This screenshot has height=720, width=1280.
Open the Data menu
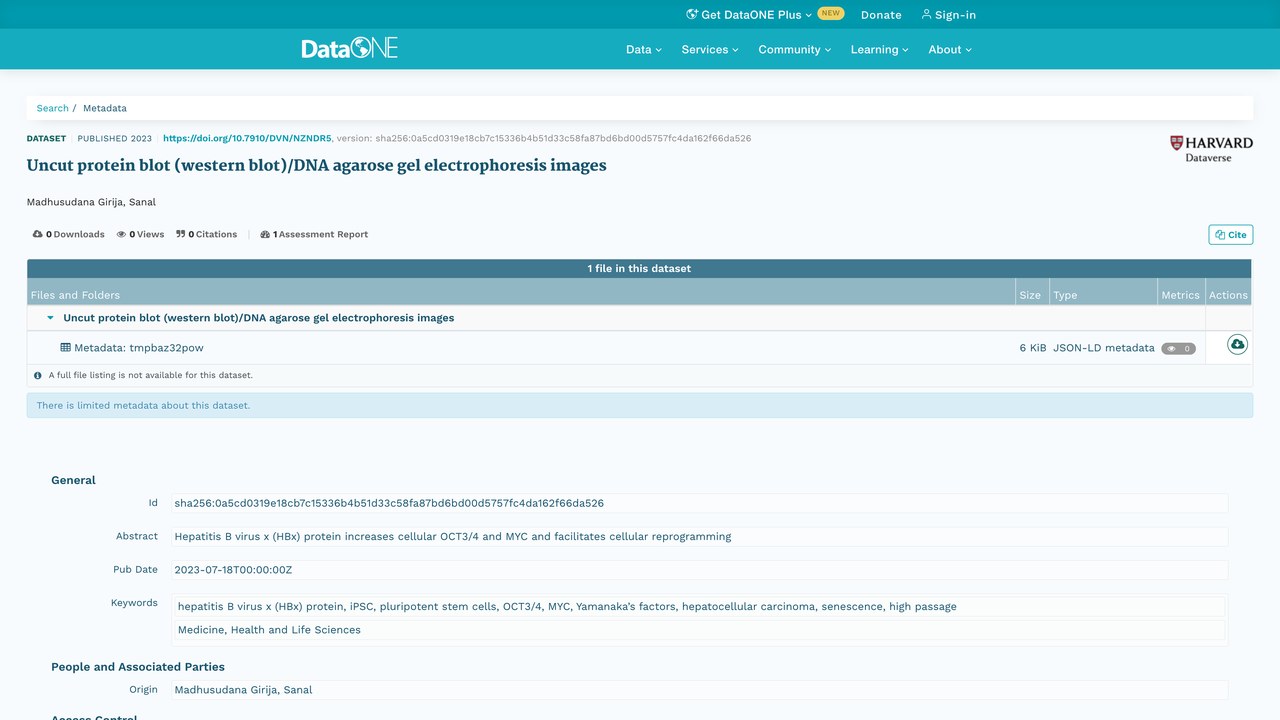644,49
